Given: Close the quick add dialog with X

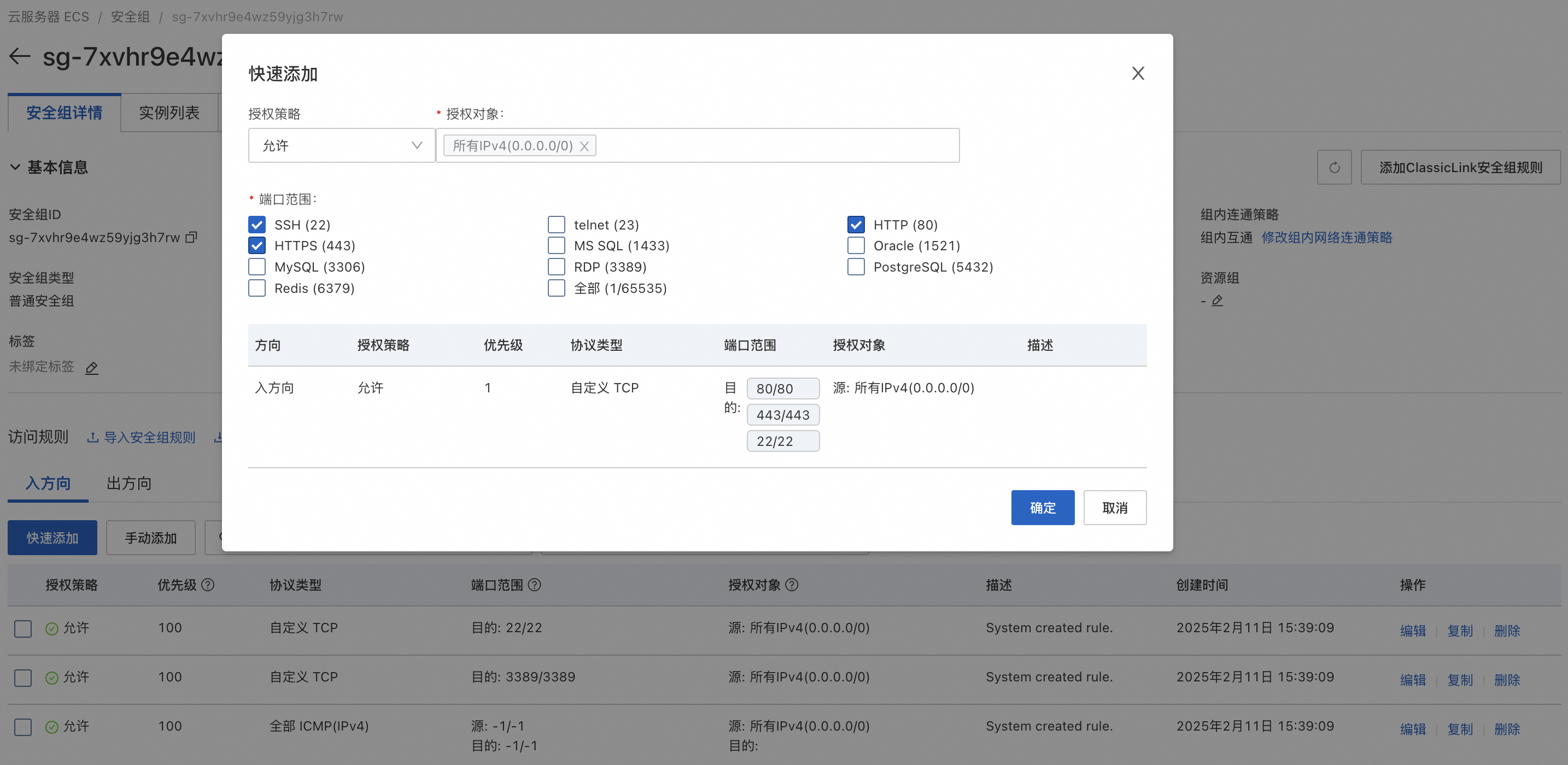Looking at the screenshot, I should 1138,74.
